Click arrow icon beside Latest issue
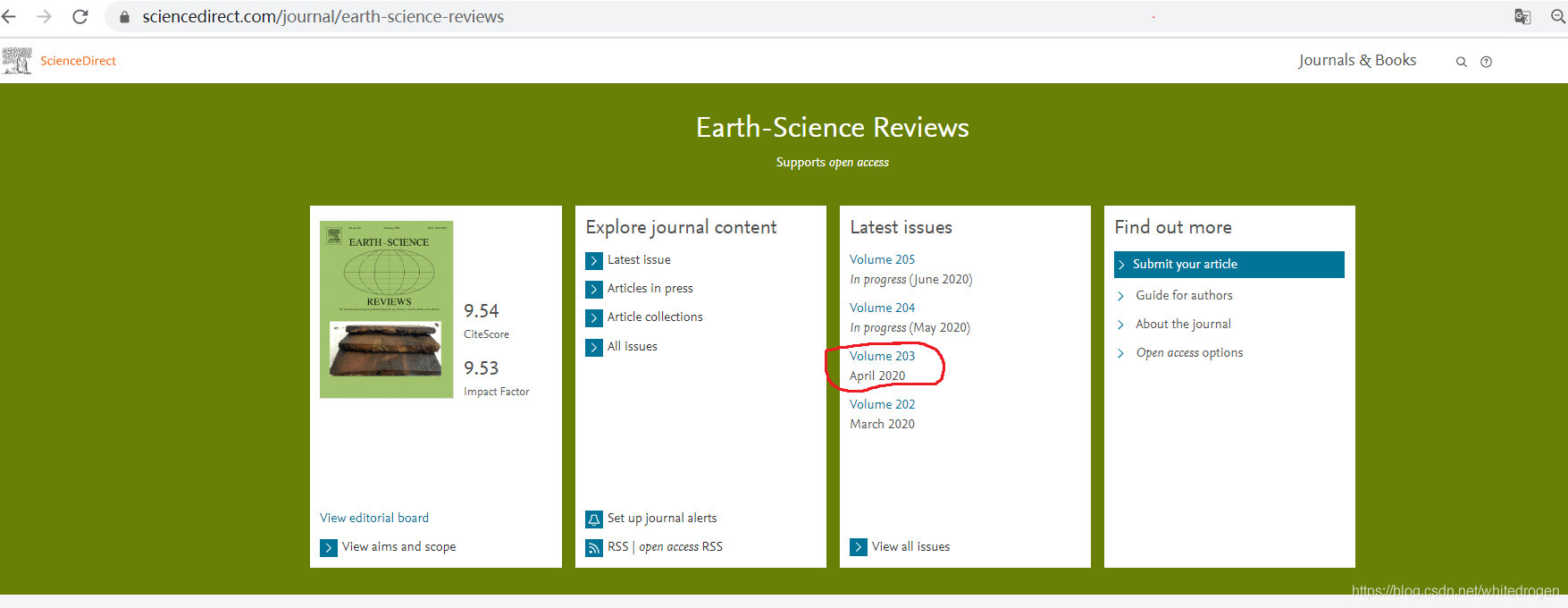The width and height of the screenshot is (1568, 608). point(594,261)
